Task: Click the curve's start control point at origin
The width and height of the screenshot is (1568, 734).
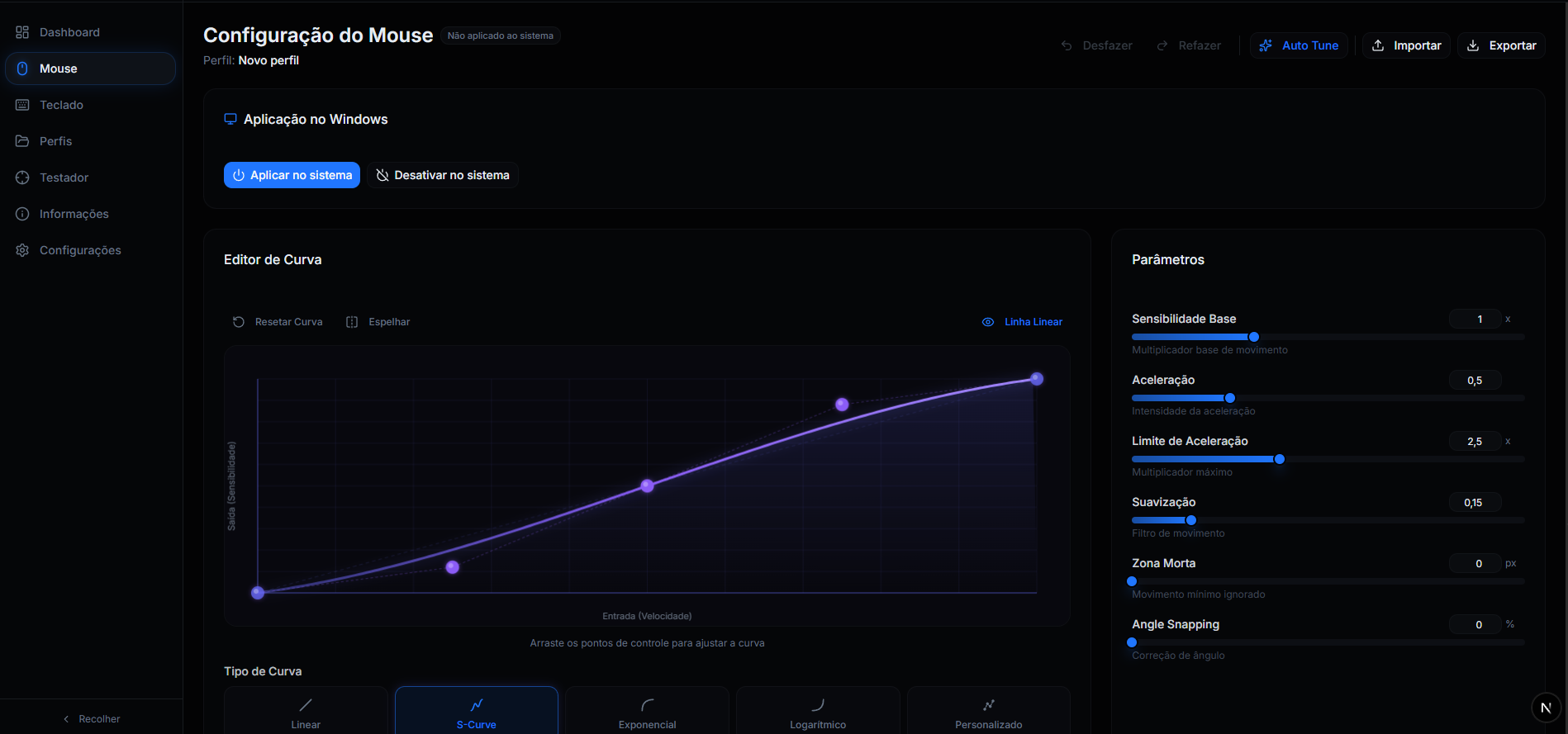Action: (258, 592)
